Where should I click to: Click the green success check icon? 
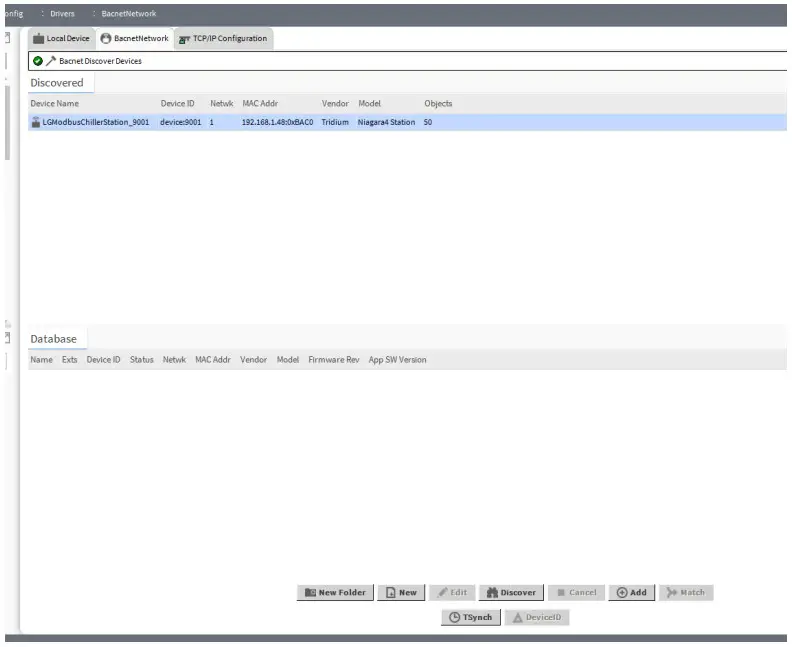click(37, 61)
